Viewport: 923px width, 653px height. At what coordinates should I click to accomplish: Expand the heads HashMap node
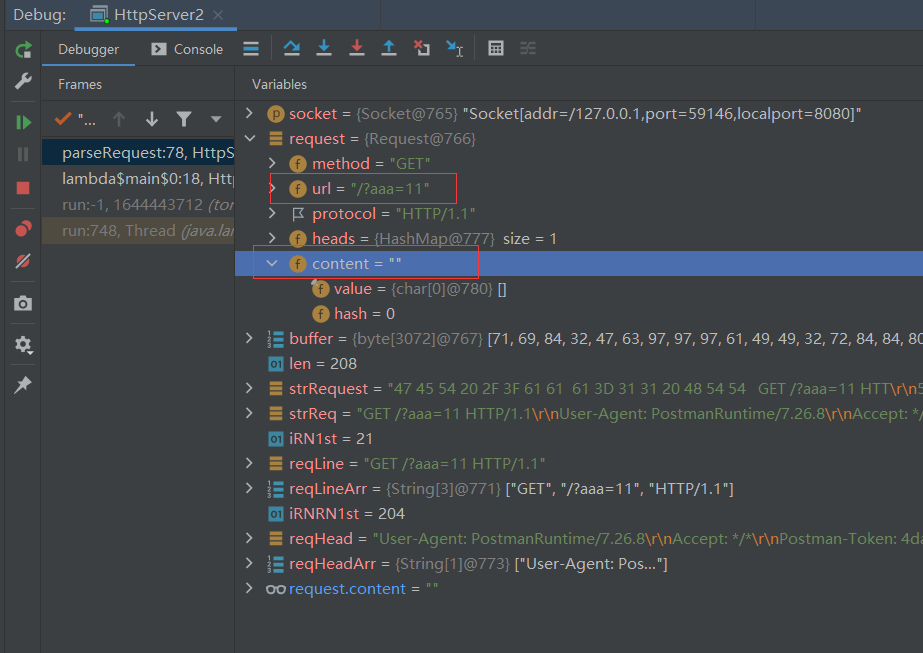(x=272, y=238)
